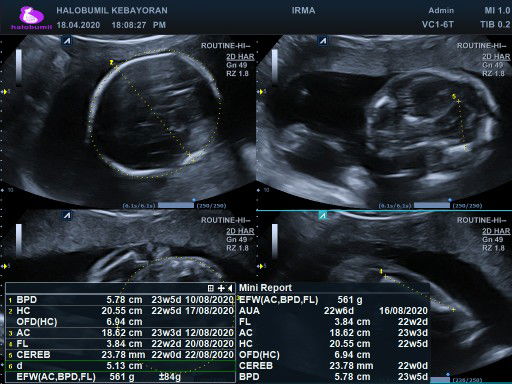Click the Mini Report title
512x384 pixels.
pos(265,288)
